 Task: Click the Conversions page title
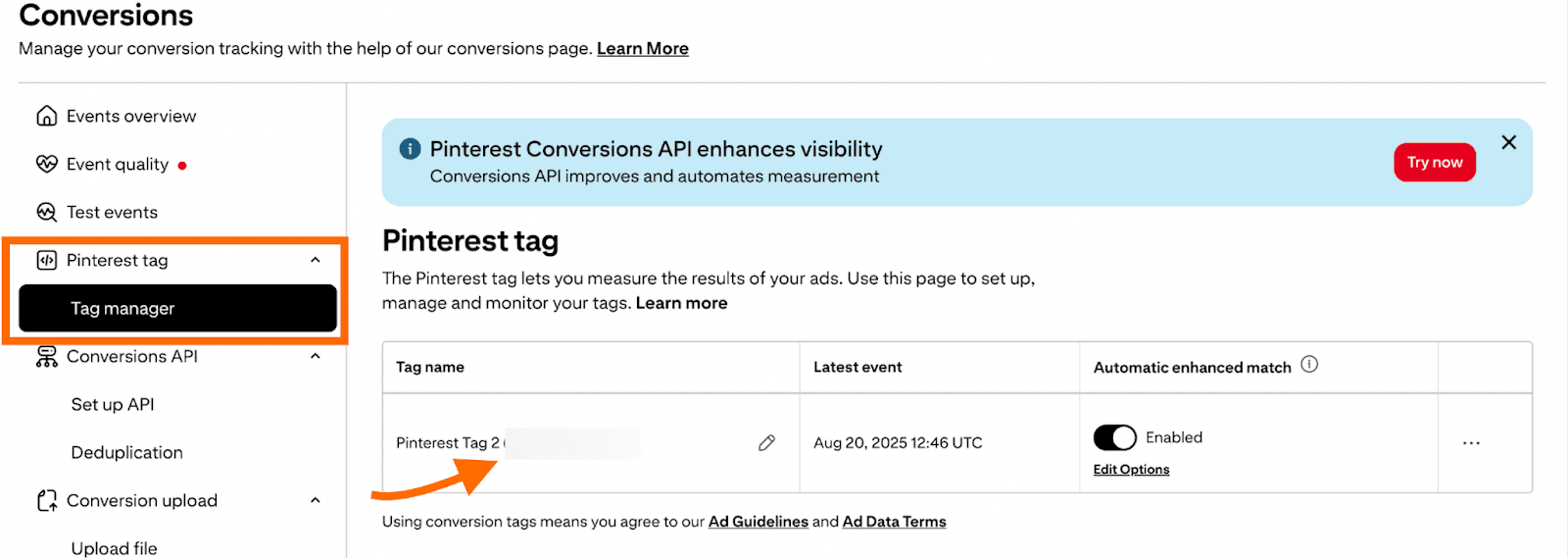(106, 15)
